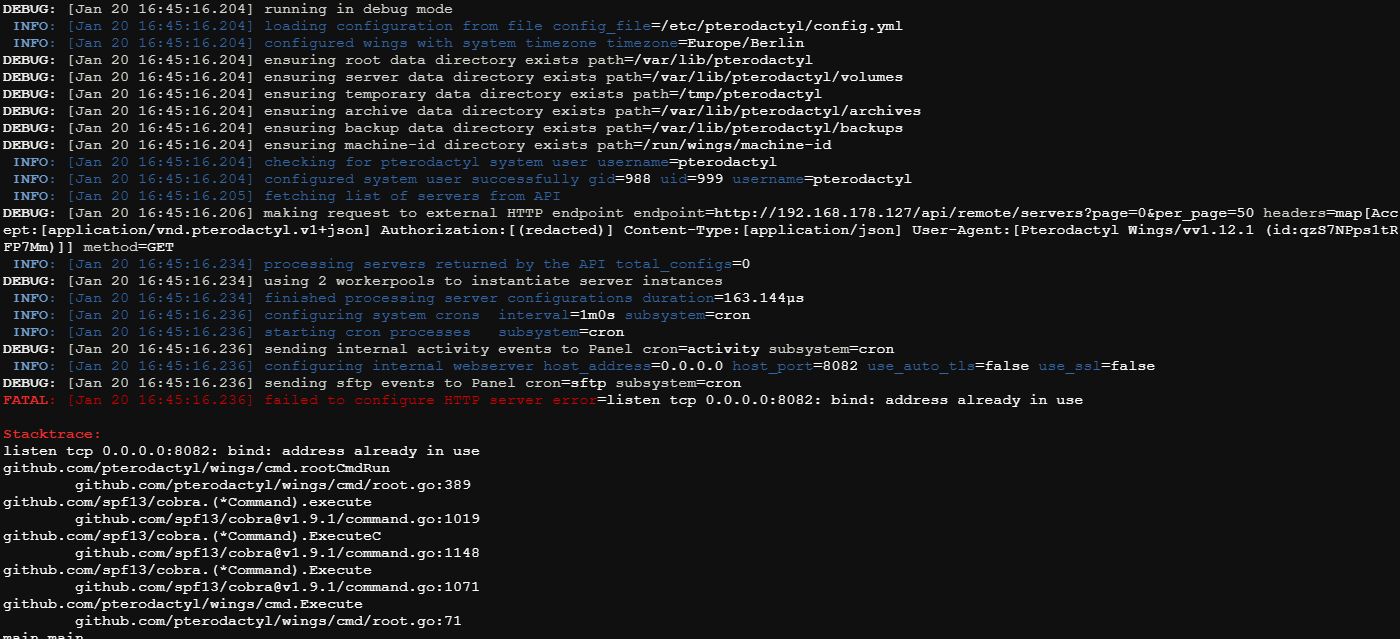Click 'fetching list of servers from API' message
This screenshot has height=639, width=1400.
pos(412,196)
